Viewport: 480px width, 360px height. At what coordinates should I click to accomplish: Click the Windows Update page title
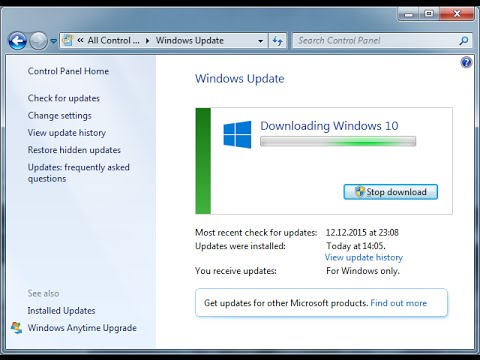[240, 79]
